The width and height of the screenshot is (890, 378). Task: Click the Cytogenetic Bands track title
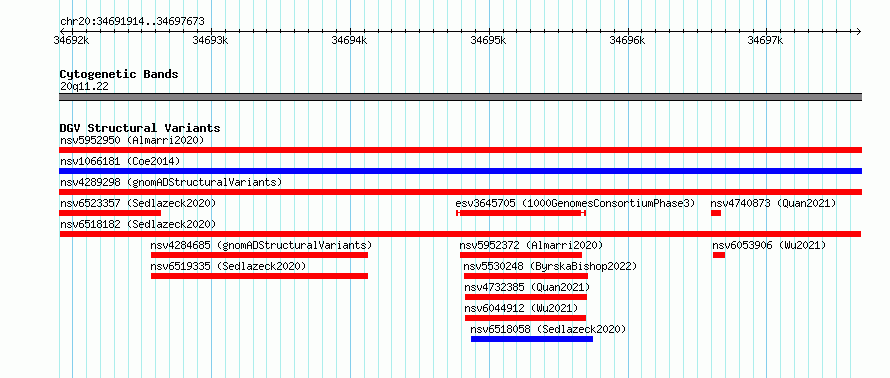(119, 74)
